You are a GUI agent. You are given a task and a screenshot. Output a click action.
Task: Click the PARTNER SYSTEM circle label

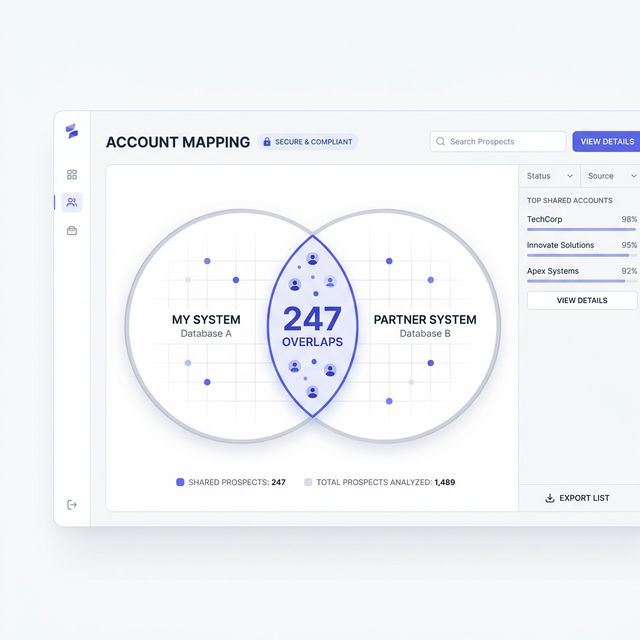click(x=425, y=320)
